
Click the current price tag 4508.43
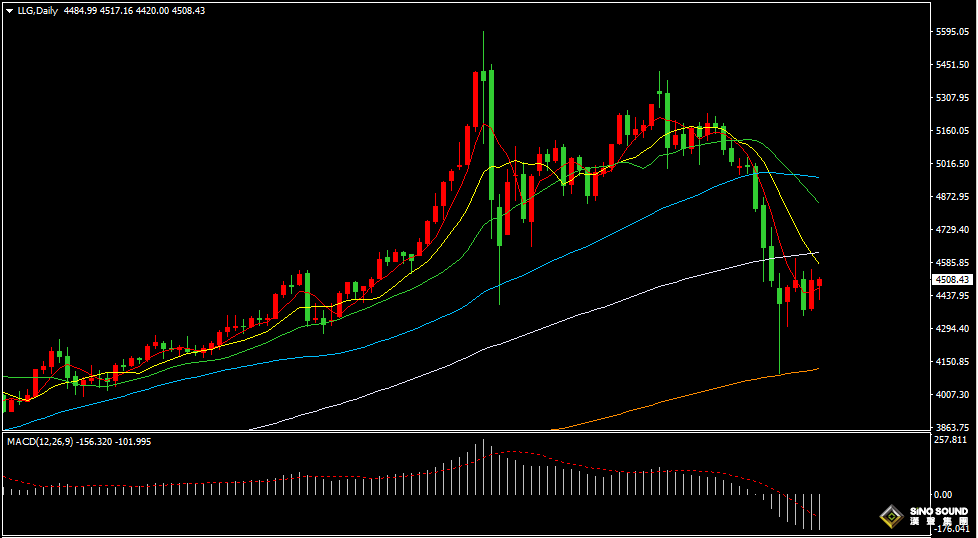pos(945,280)
